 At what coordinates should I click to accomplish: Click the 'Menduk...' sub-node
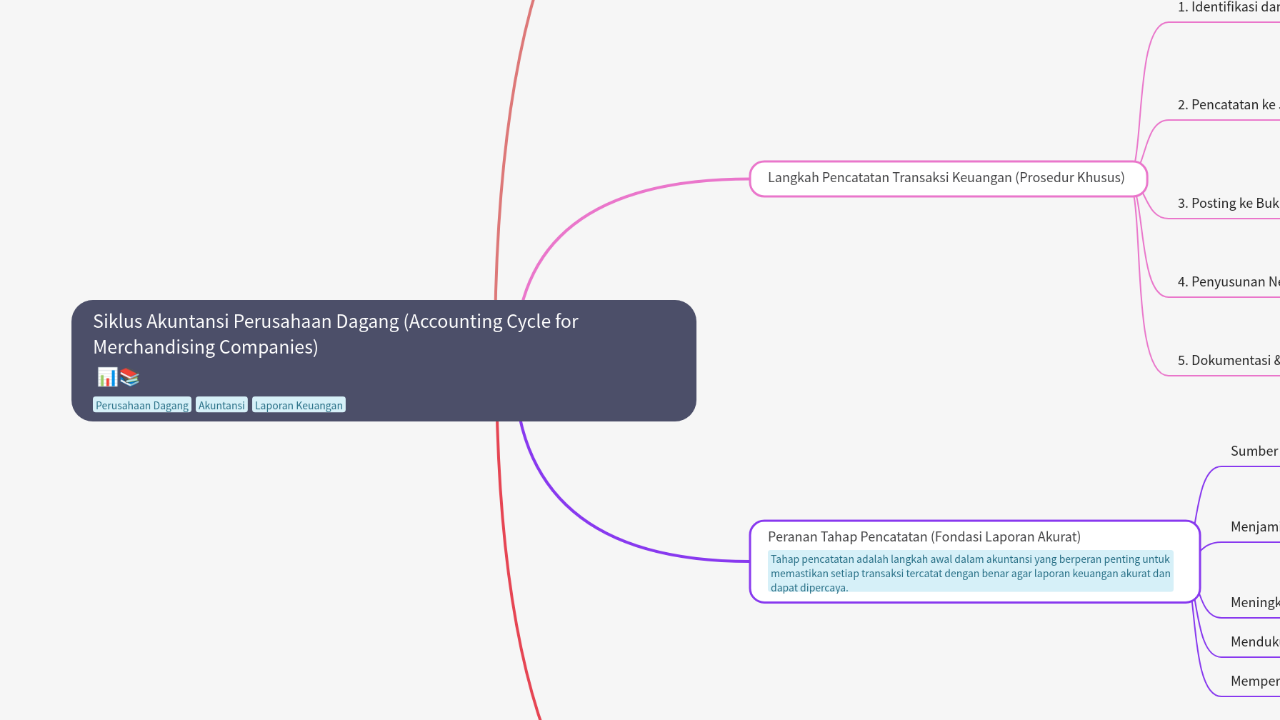click(1254, 641)
